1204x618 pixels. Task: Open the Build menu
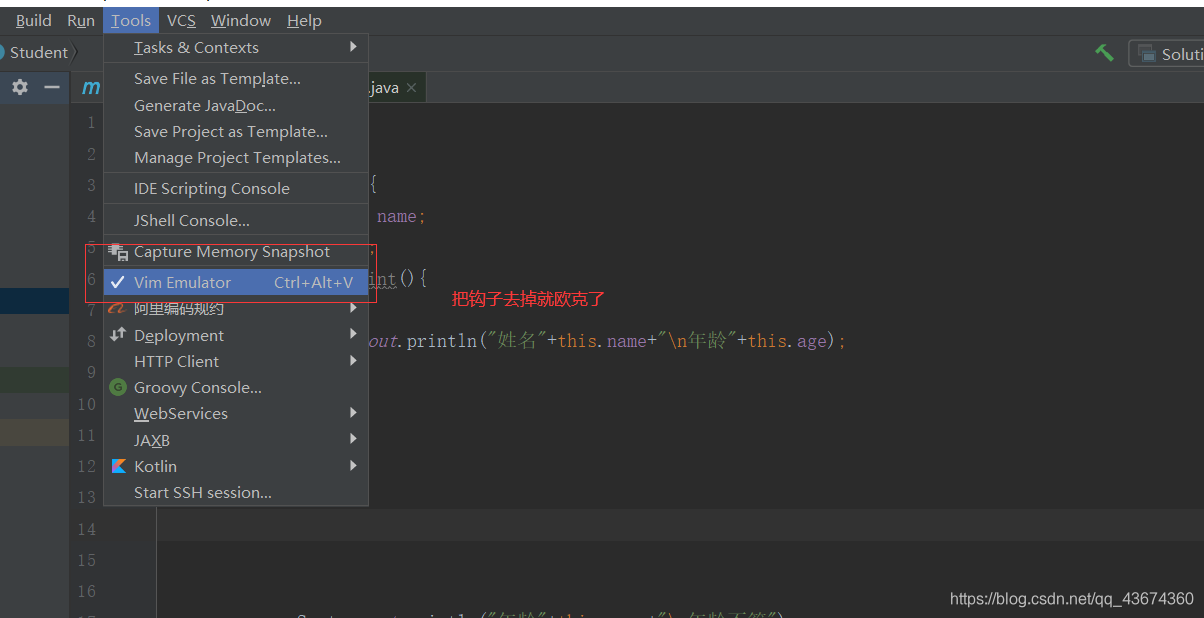(33, 21)
